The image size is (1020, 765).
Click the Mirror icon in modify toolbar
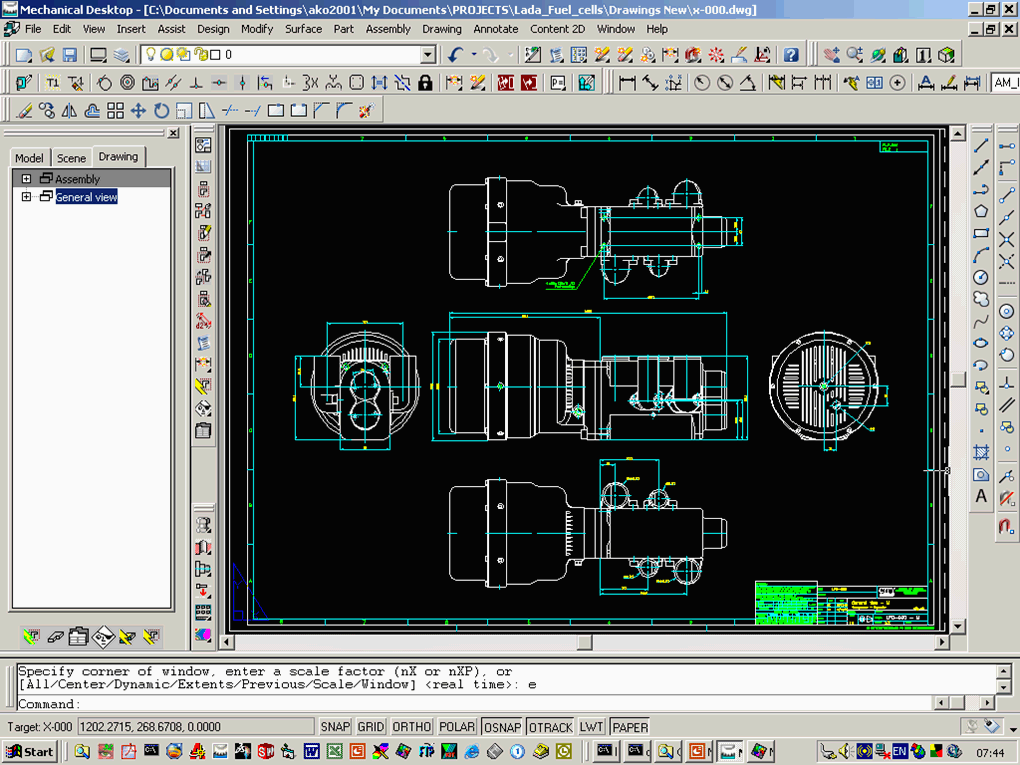[69, 111]
